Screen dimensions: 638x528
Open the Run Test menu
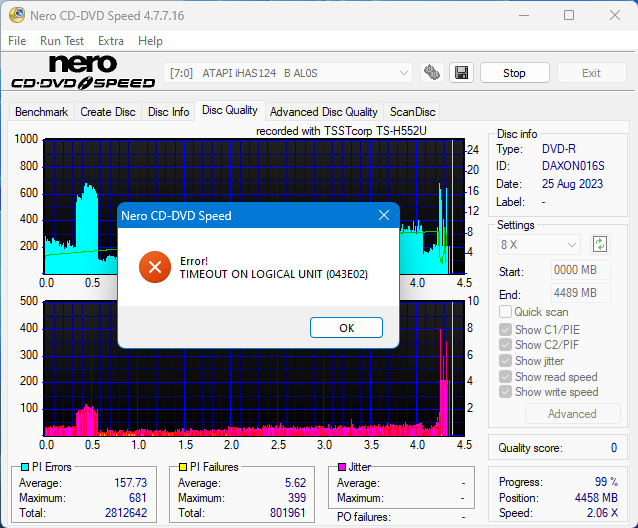click(x=62, y=41)
